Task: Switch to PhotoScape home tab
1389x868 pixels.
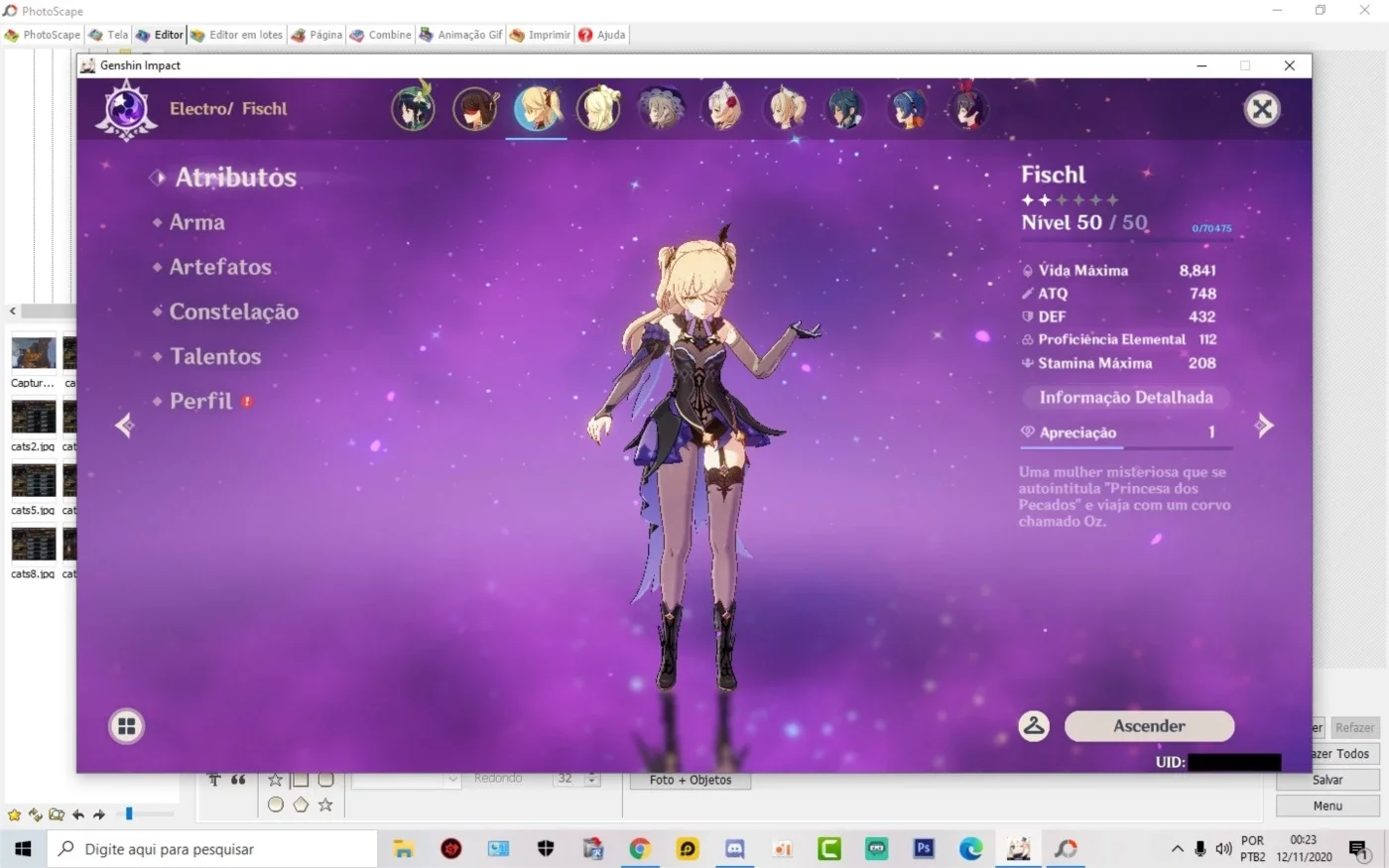Action: 43,35
